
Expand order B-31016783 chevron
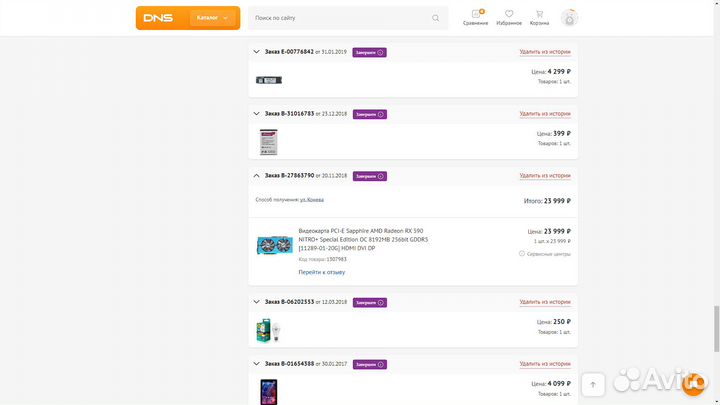[x=256, y=113]
